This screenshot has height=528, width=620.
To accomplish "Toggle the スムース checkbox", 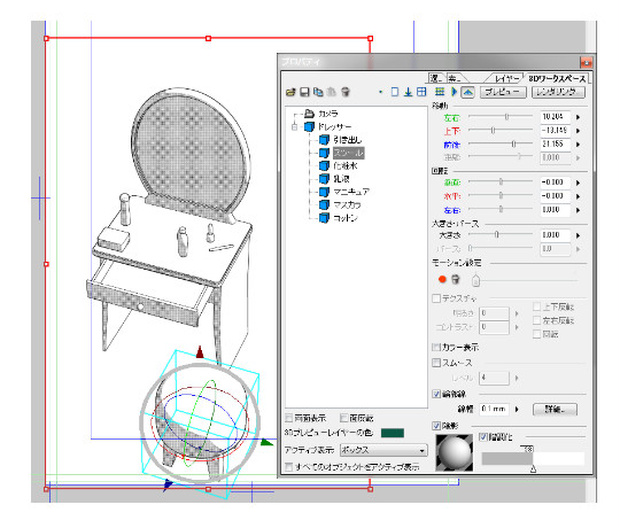I will [437, 362].
